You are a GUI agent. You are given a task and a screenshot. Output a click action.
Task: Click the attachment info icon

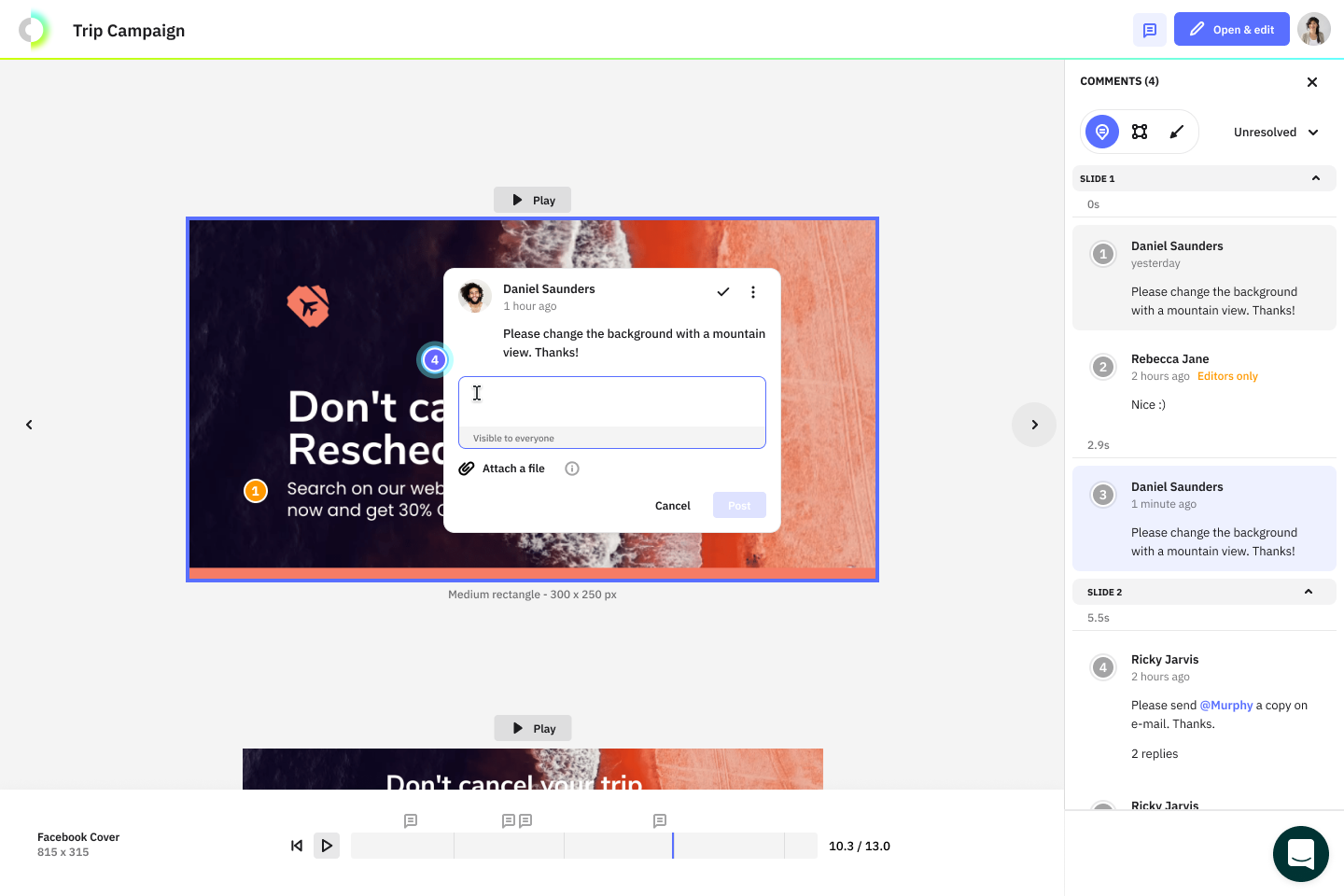pos(572,469)
